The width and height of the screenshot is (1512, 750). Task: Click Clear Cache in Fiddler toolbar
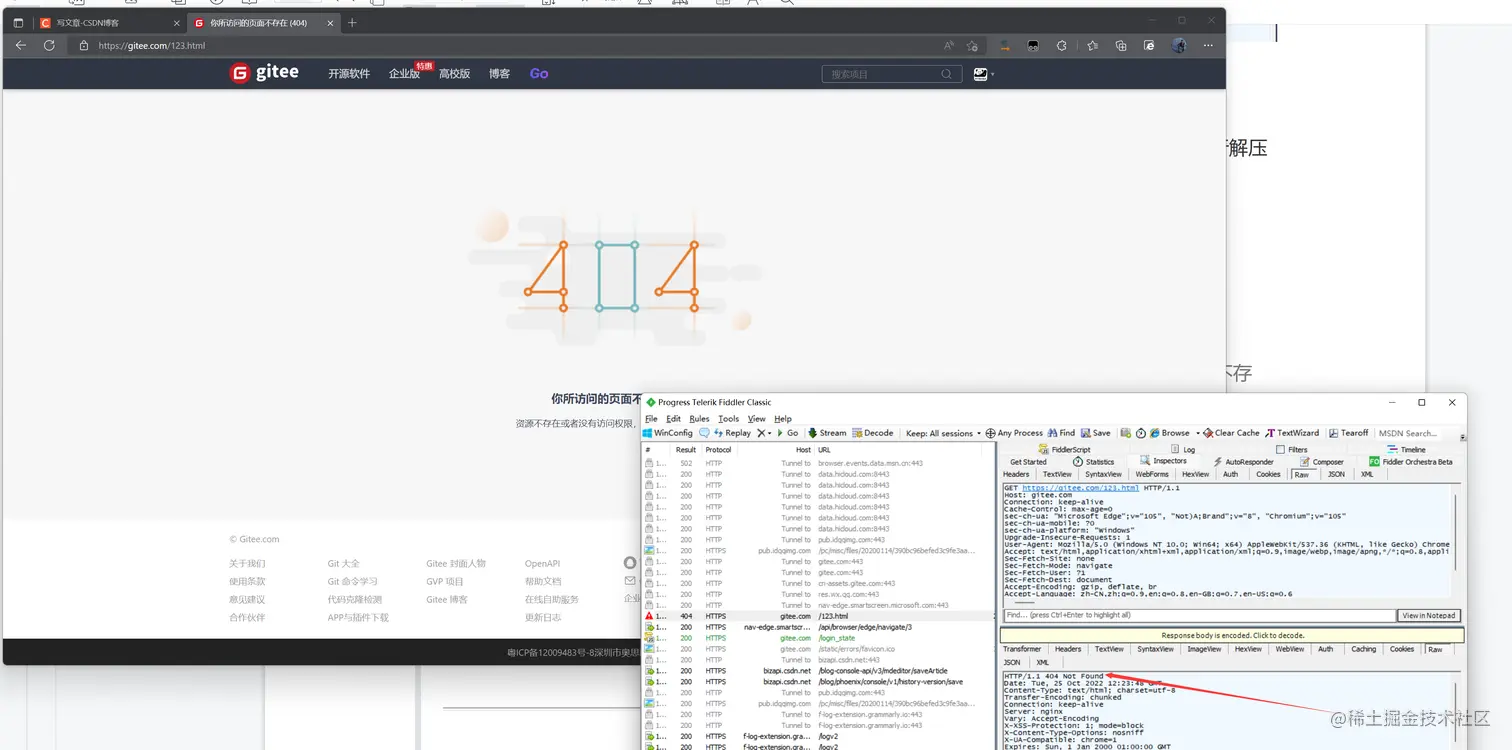1231,433
